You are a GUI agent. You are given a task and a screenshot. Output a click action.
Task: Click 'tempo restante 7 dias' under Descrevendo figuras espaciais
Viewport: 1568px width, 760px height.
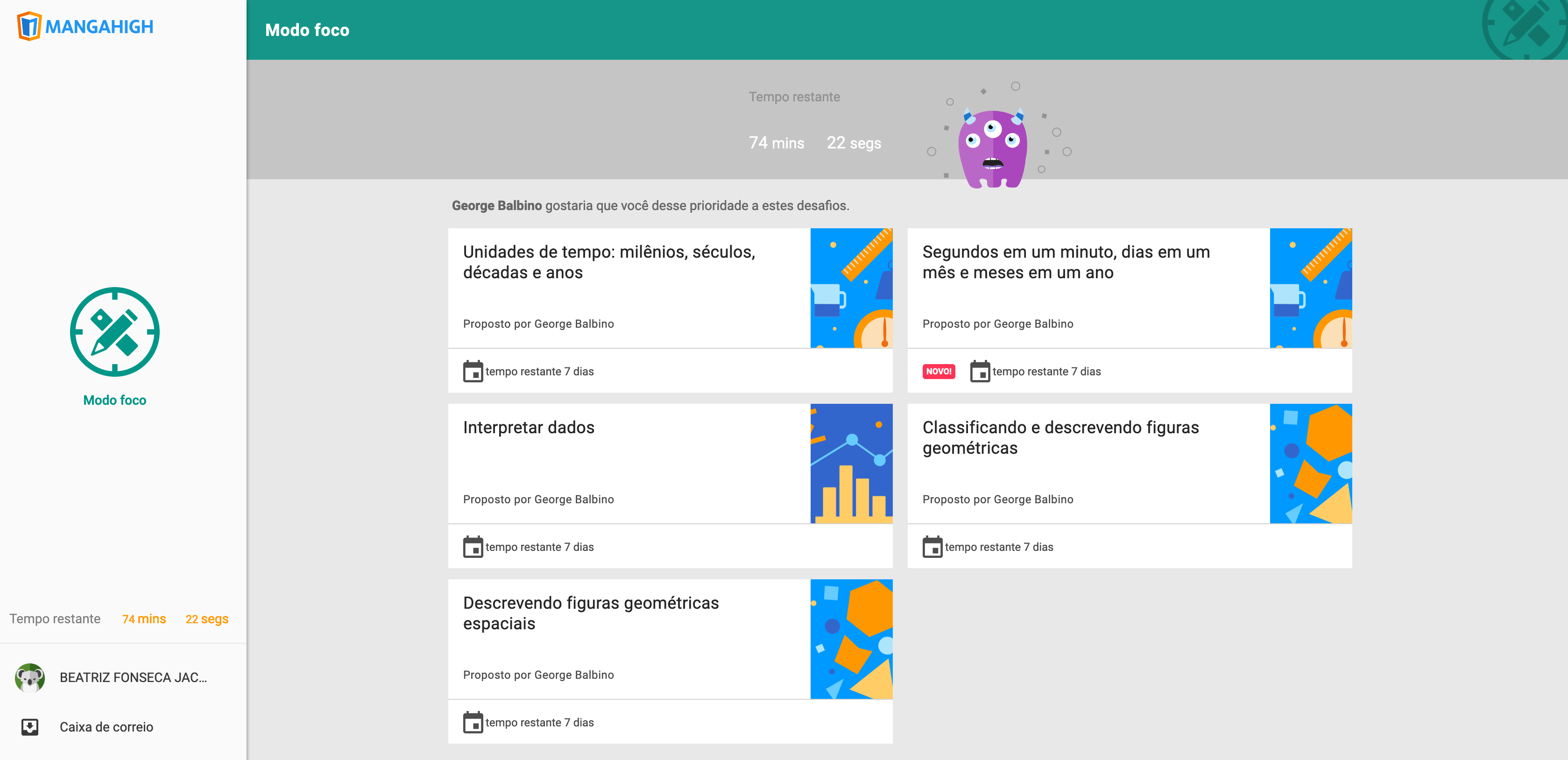click(x=539, y=723)
